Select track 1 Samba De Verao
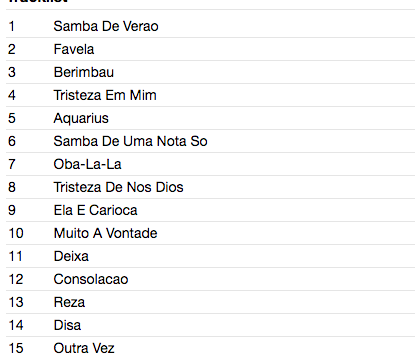Viewport: 415px width, 361px height. point(210,26)
